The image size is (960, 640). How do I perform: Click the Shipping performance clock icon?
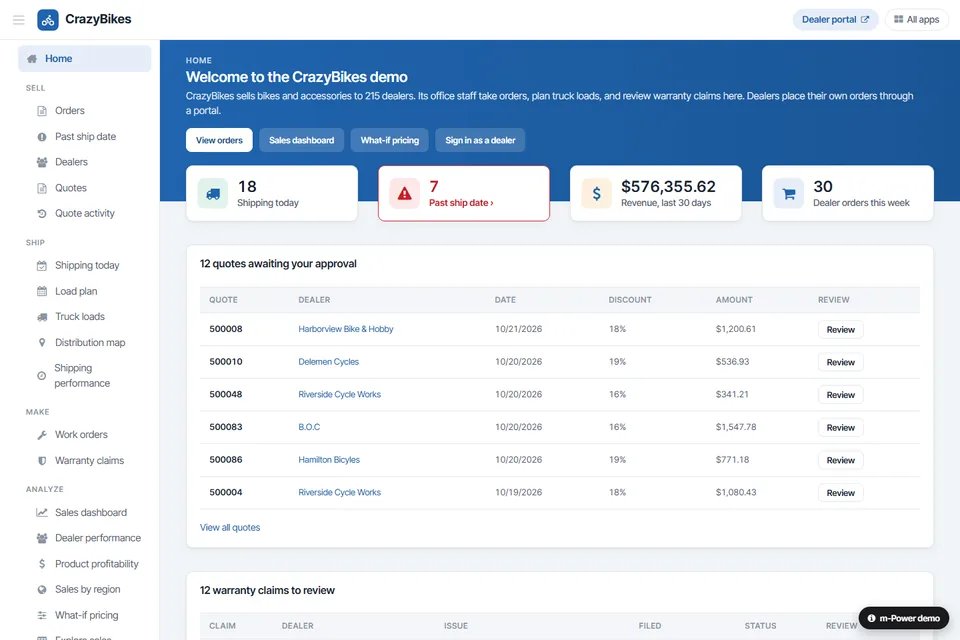point(42,376)
